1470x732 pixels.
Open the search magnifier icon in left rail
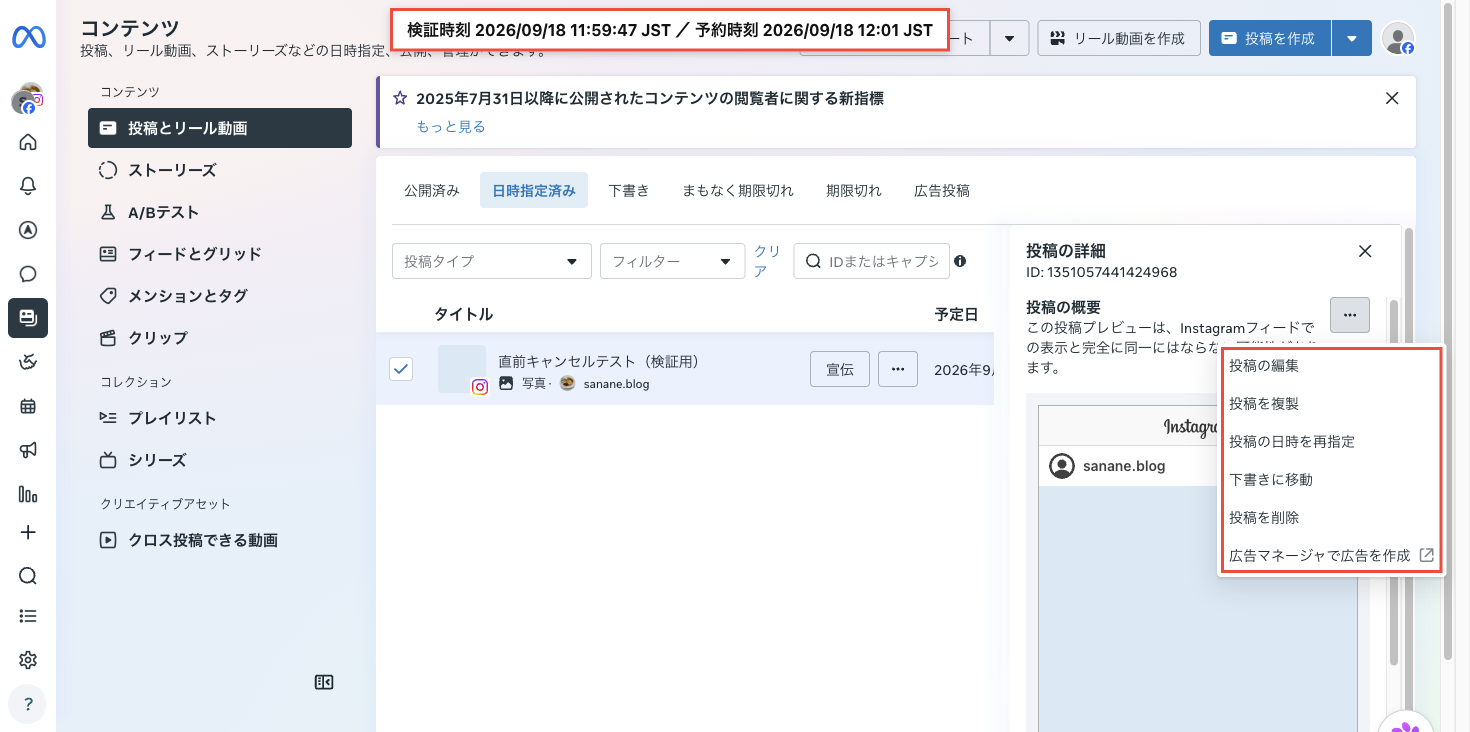[x=28, y=576]
